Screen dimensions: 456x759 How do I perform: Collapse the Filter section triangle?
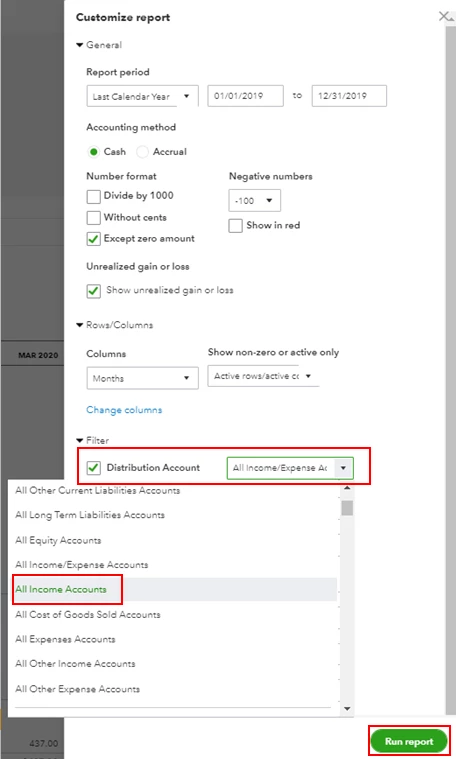[x=80, y=440]
